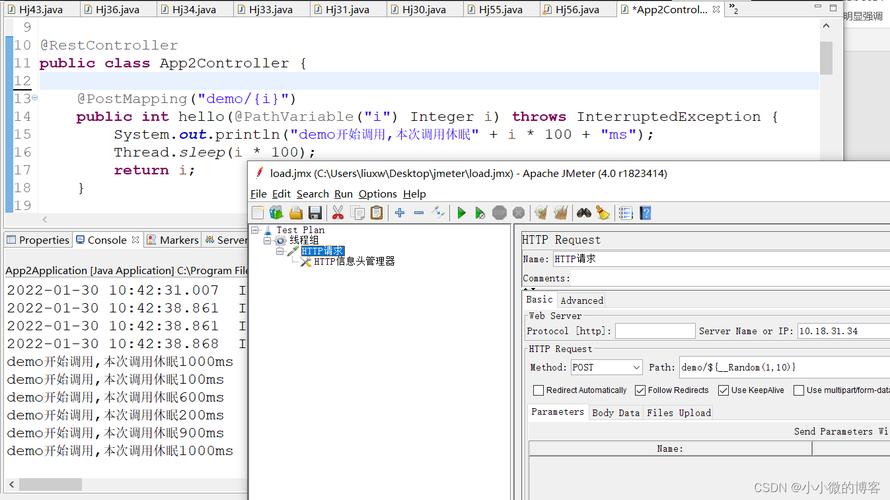
Task: Click the Name field containing HTTP请求
Action: click(x=721, y=259)
